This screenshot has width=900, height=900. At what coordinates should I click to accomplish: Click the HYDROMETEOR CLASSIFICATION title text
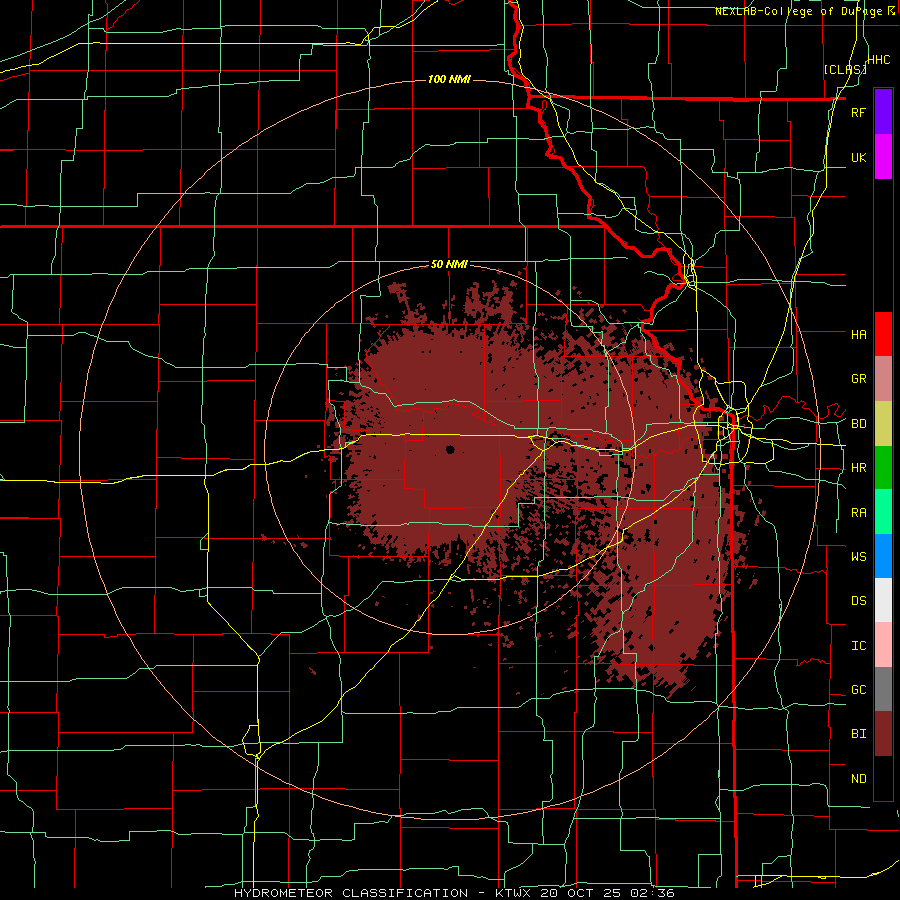click(351, 893)
